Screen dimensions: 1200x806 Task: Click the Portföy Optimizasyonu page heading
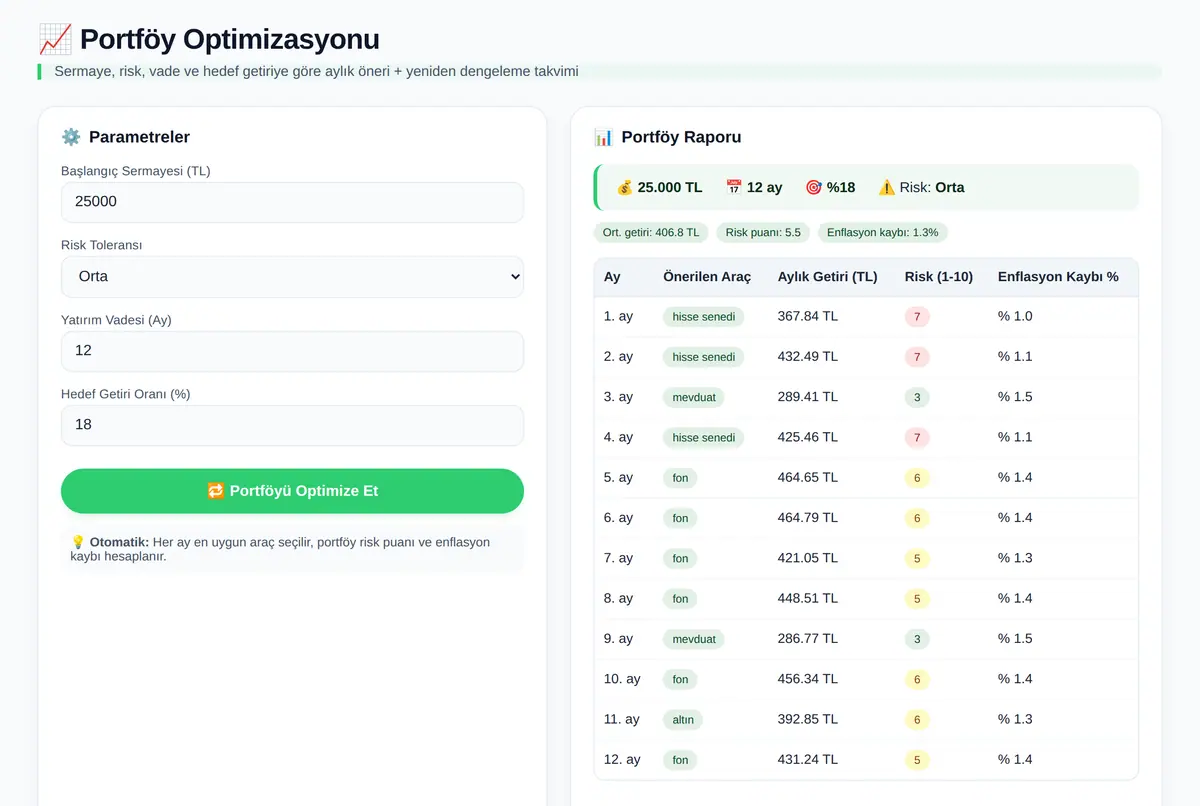click(230, 39)
